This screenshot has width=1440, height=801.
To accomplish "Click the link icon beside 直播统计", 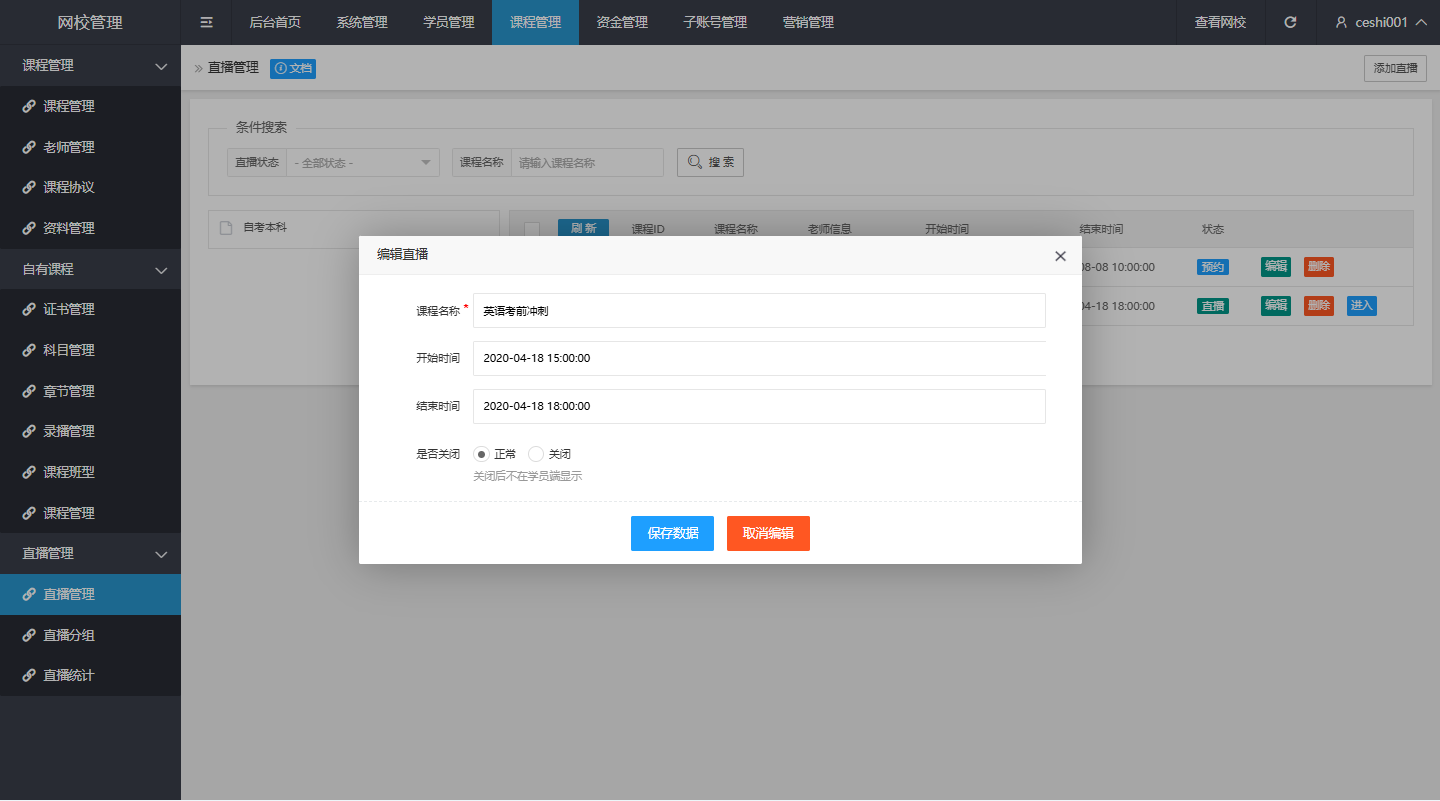I will tap(29, 676).
